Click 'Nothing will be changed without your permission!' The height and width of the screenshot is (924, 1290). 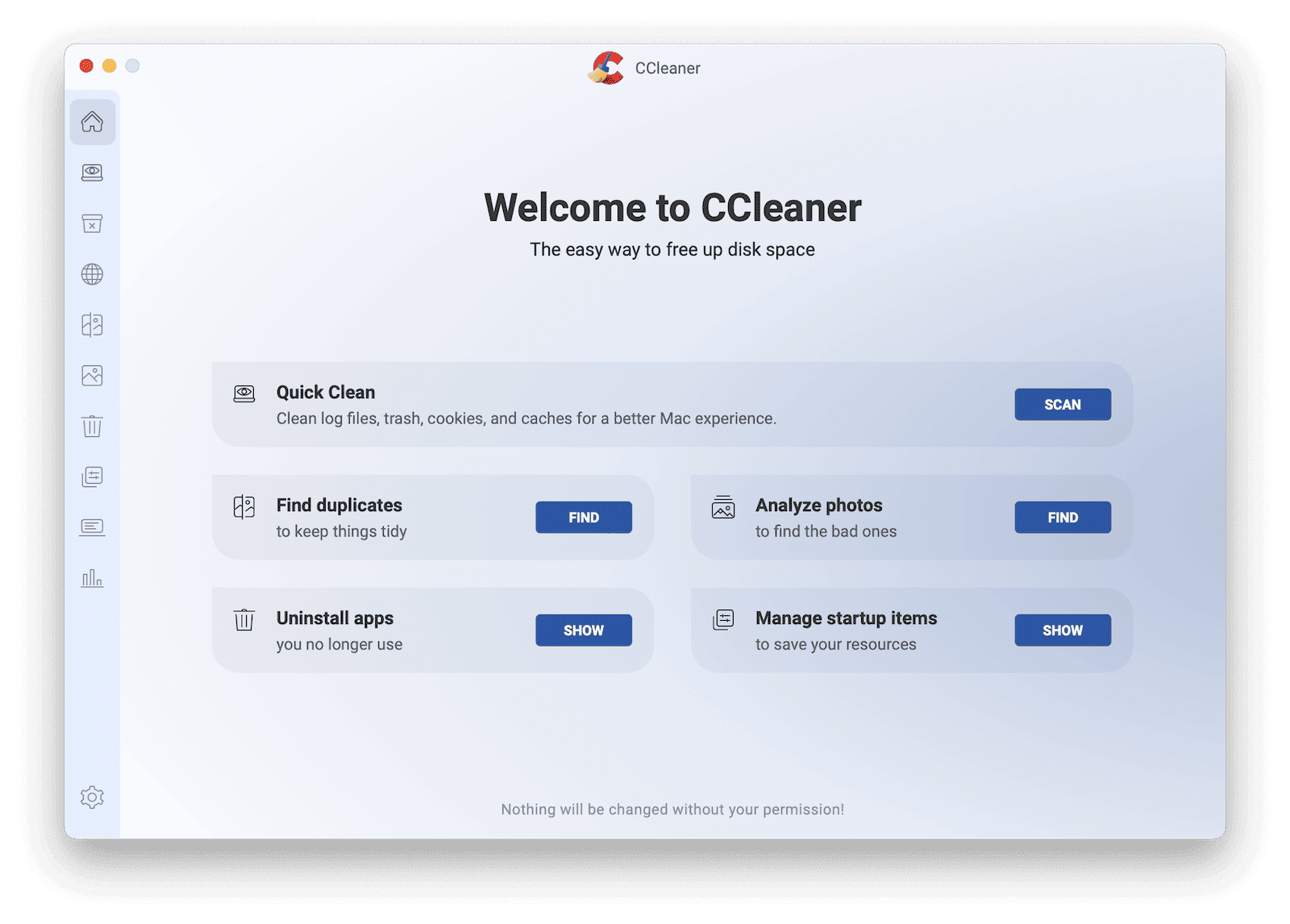tap(672, 810)
